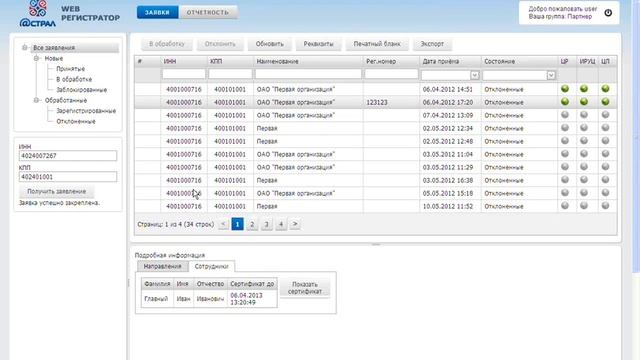The image size is (640, 360).
Task: Open the Отчетность tab
Action: (x=208, y=12)
